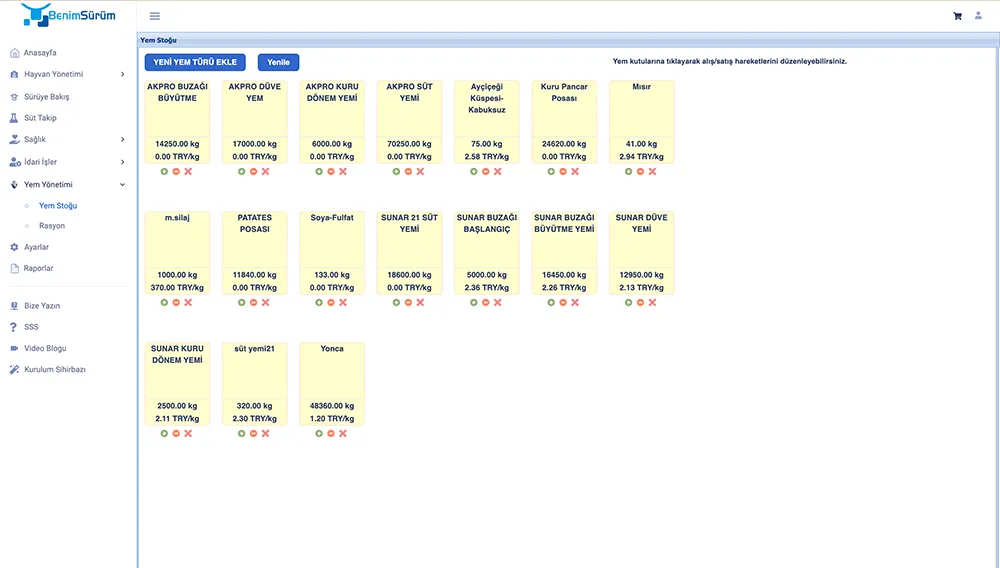This screenshot has width=1000, height=568.
Task: Click orange minus icon under Mısır
Action: 641,171
